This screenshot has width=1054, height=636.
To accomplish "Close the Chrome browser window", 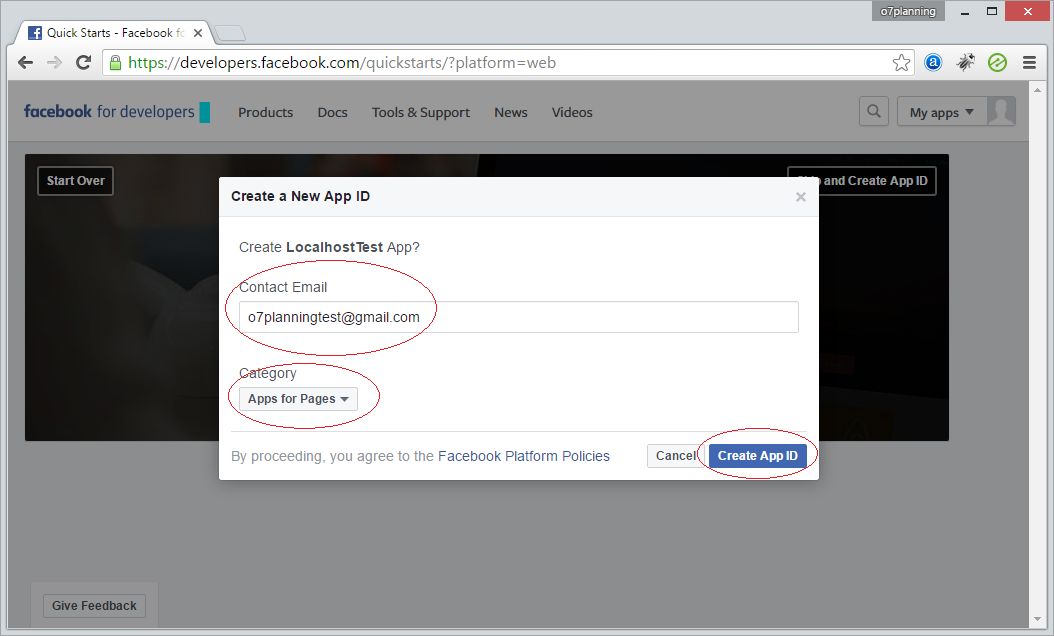I will [1028, 11].
